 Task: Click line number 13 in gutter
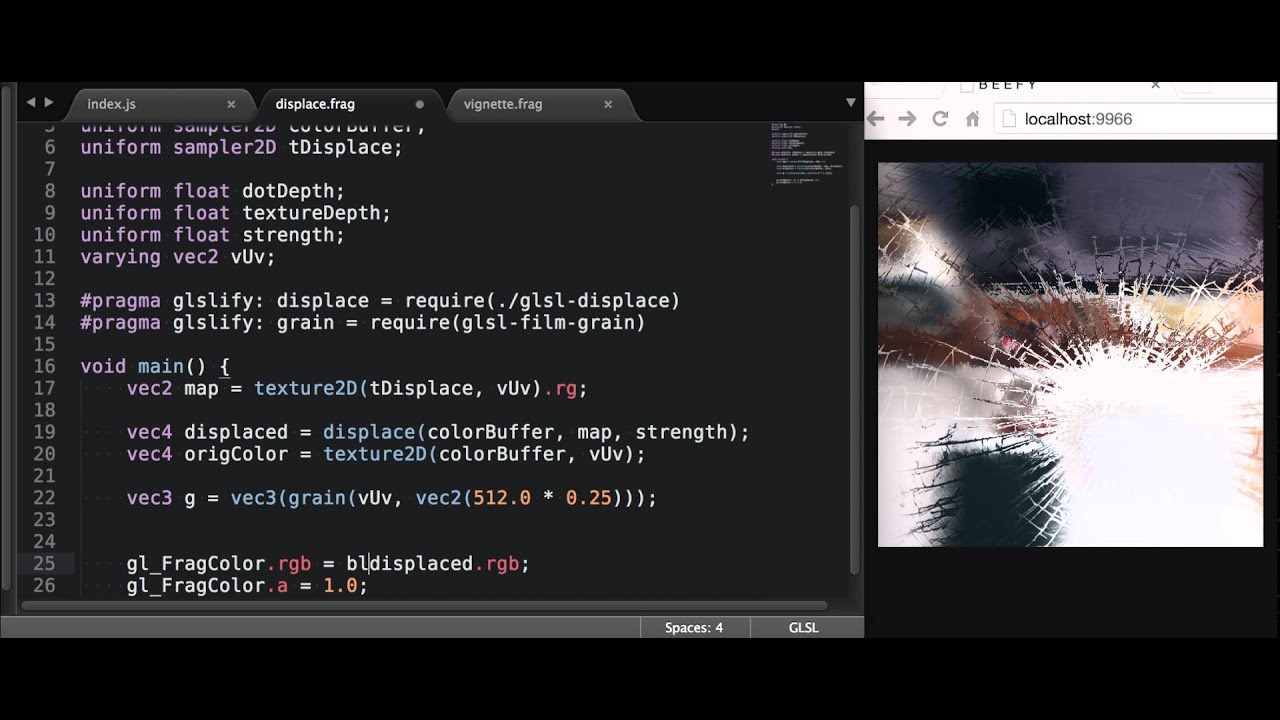(44, 300)
